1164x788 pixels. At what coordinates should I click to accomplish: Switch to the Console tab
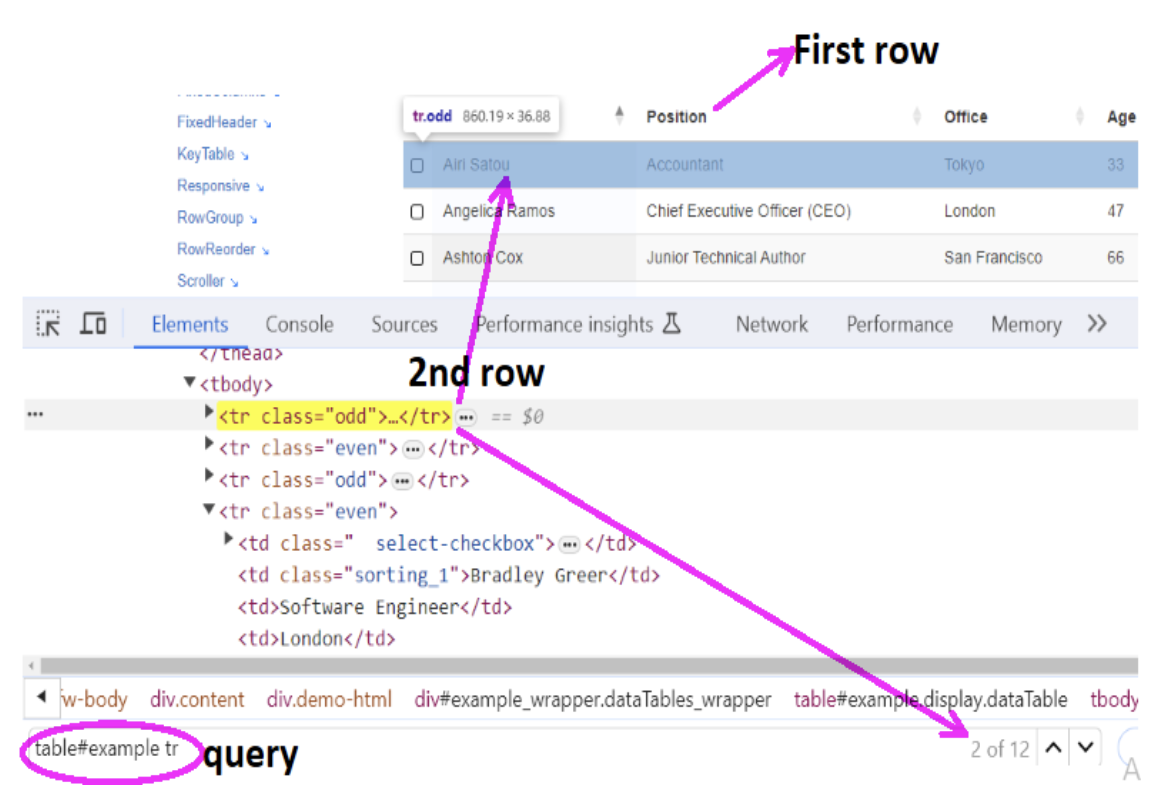pos(299,325)
